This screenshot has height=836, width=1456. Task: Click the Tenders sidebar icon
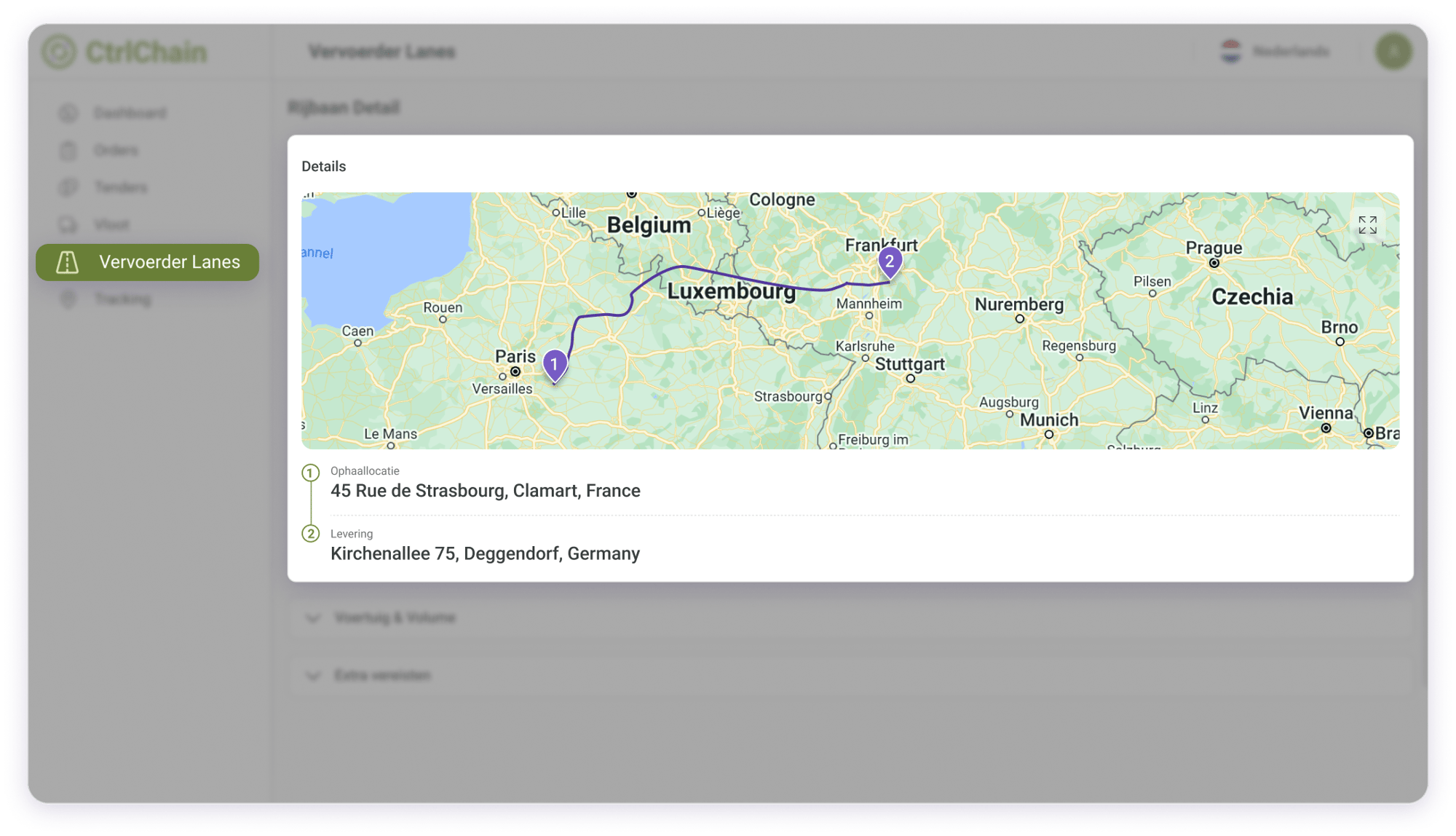[x=68, y=187]
